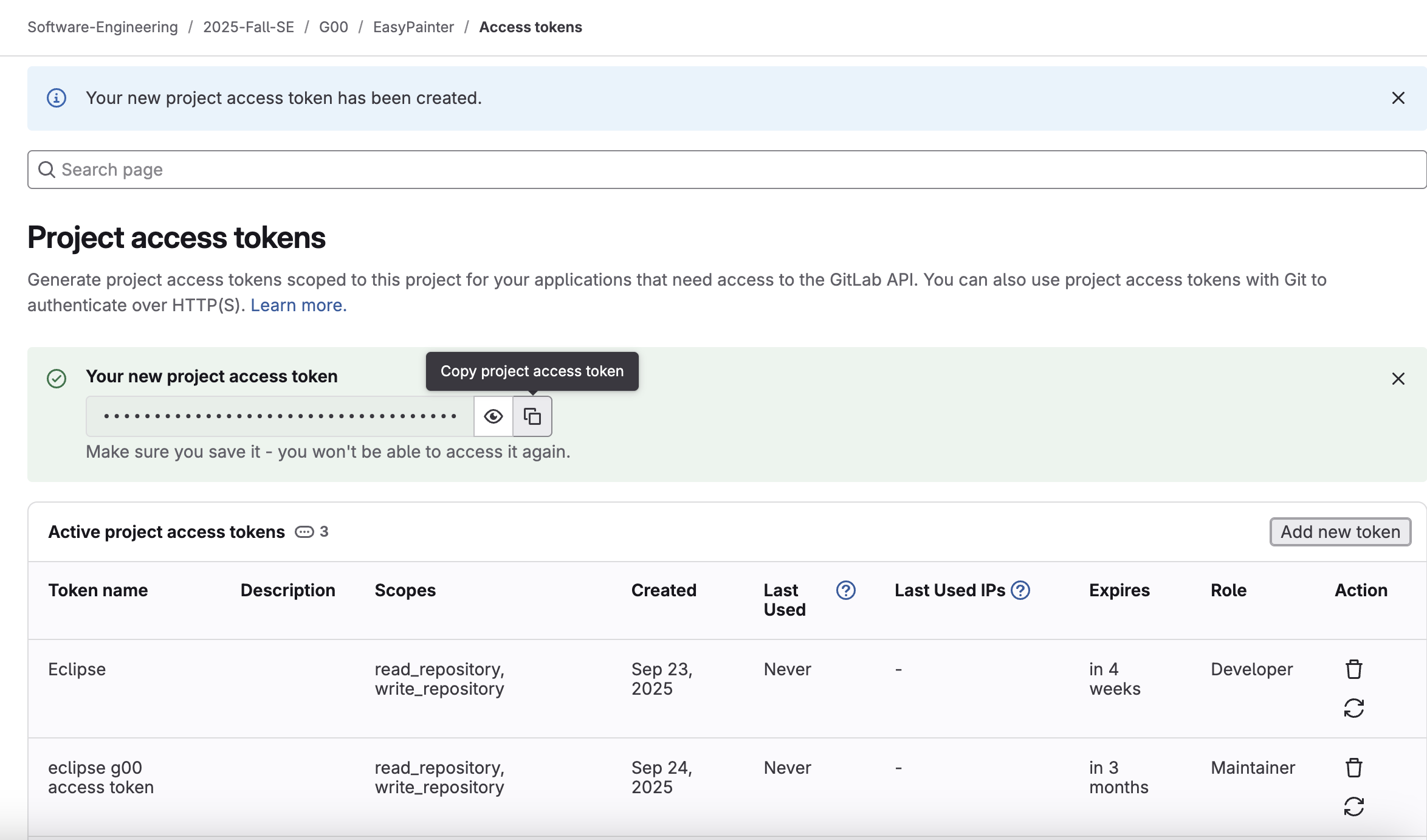Open the 2025-Fall-SE breadcrumb
Screen dimensions: 1427x840
click(x=248, y=27)
